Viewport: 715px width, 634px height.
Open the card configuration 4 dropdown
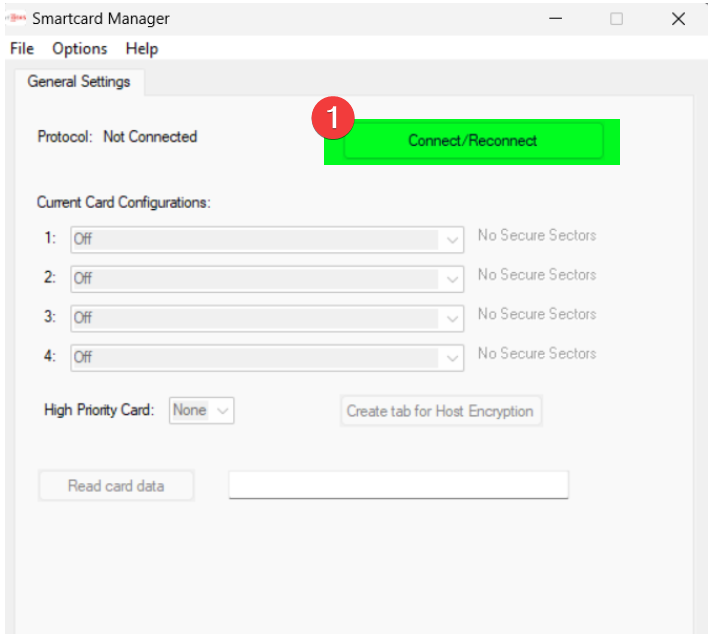452,357
